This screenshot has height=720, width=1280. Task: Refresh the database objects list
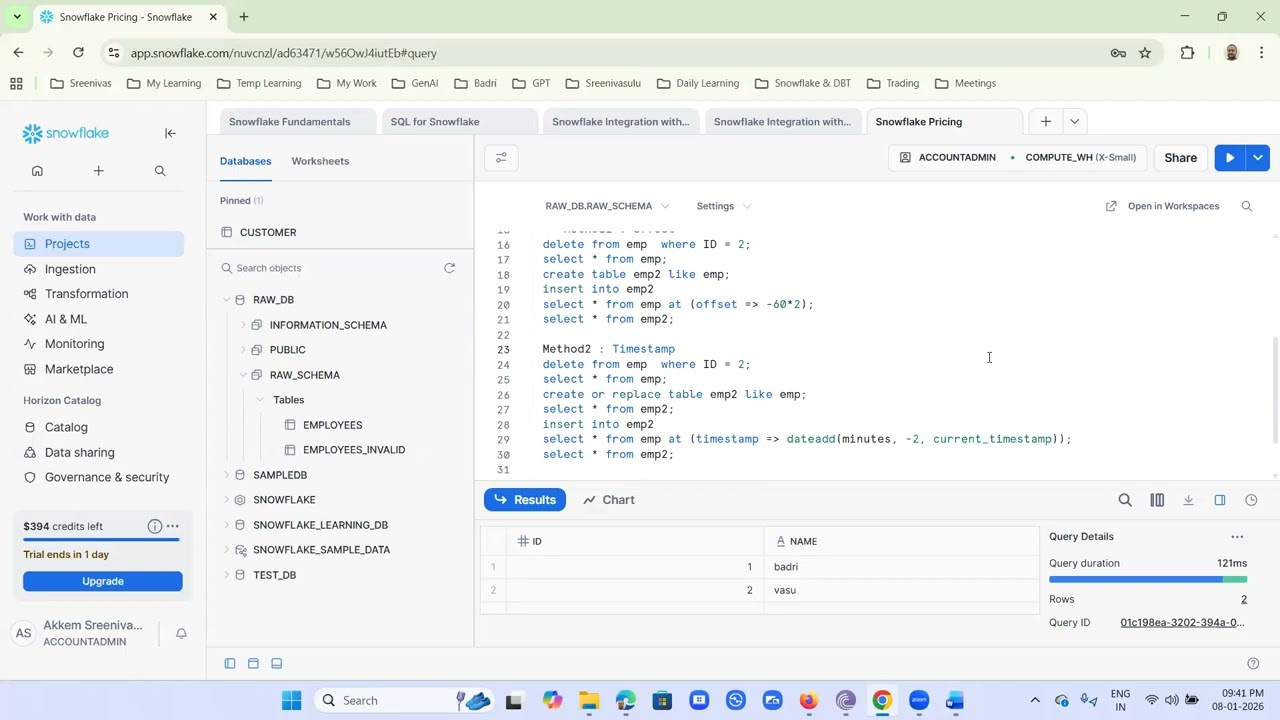click(x=449, y=268)
